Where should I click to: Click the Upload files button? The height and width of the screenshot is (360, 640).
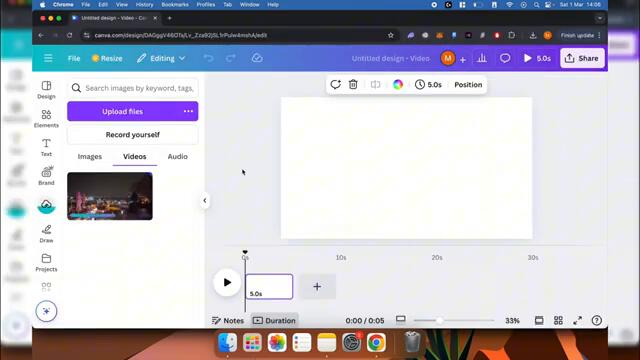tap(122, 111)
